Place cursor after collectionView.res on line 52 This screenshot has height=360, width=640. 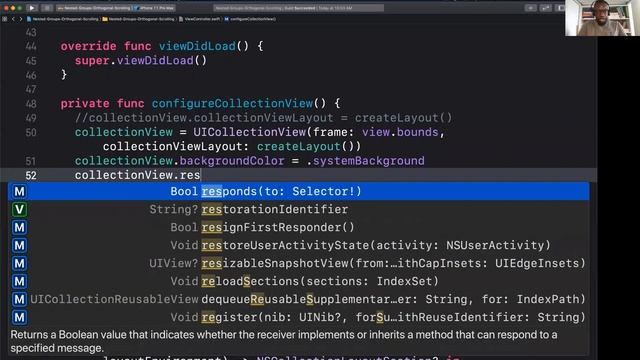coord(200,175)
